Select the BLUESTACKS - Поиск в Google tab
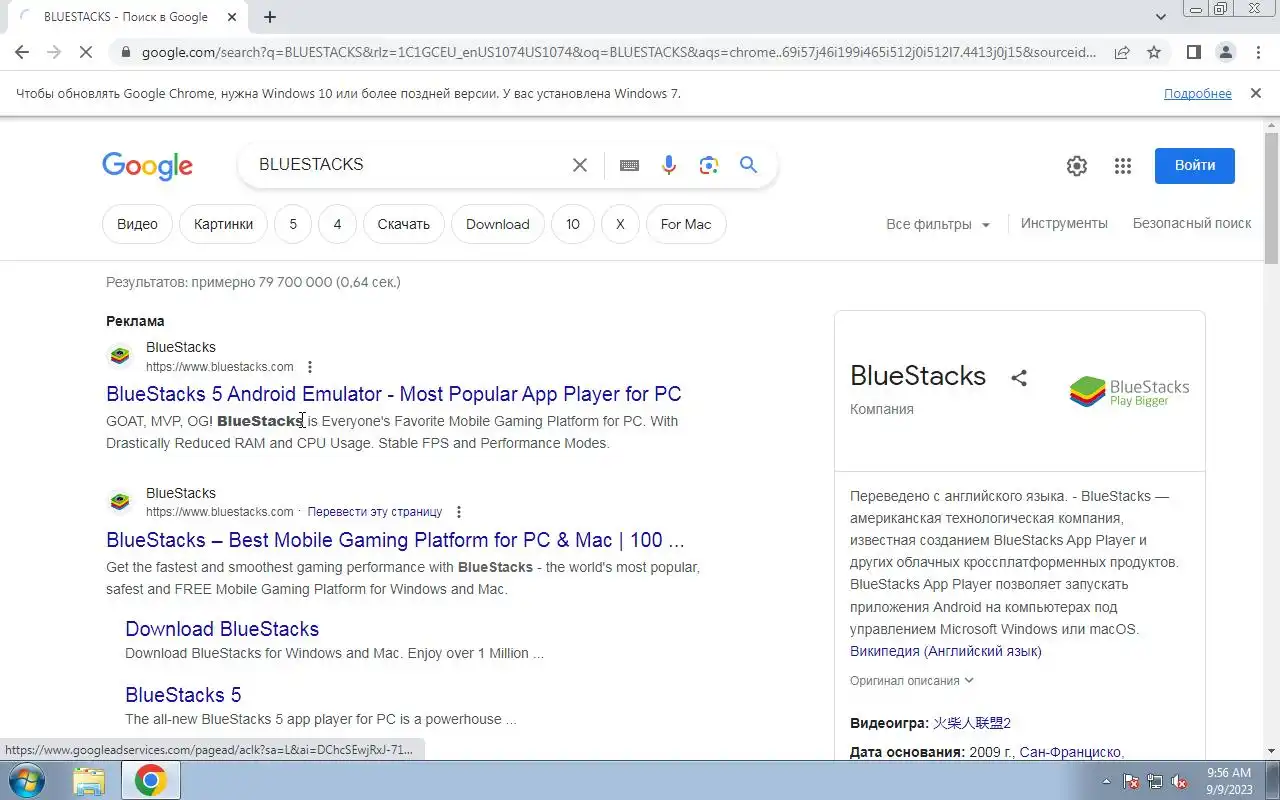The image size is (1280, 800). pyautogui.click(x=125, y=17)
